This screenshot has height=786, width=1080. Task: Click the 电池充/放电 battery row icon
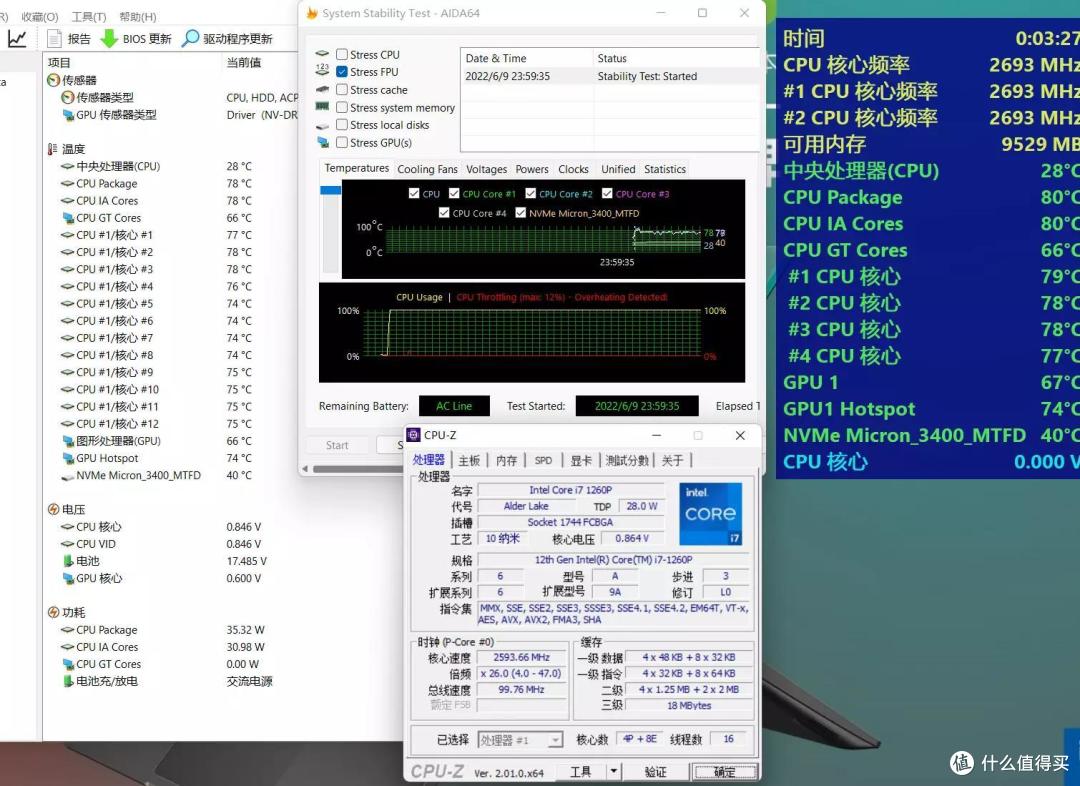(68, 681)
